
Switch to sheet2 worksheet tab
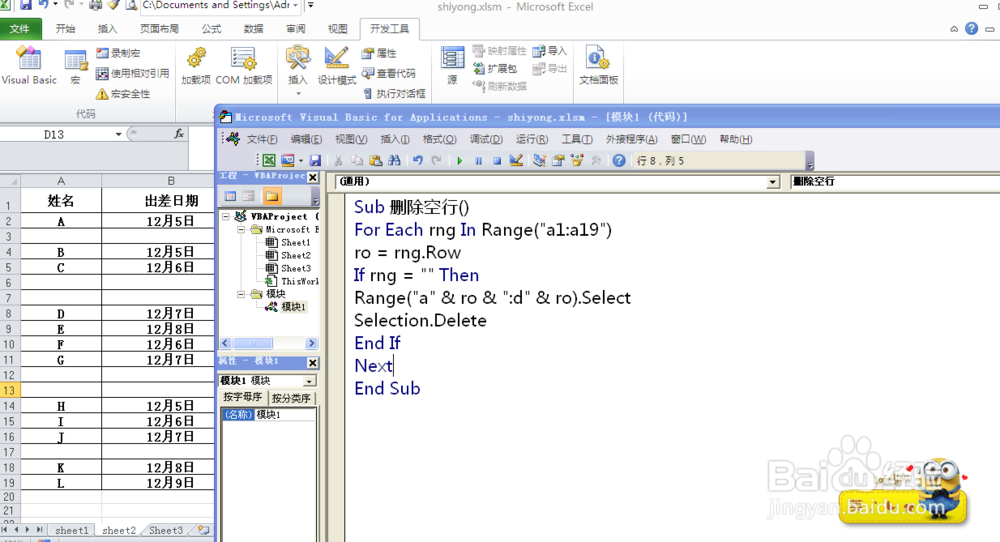coord(119,530)
